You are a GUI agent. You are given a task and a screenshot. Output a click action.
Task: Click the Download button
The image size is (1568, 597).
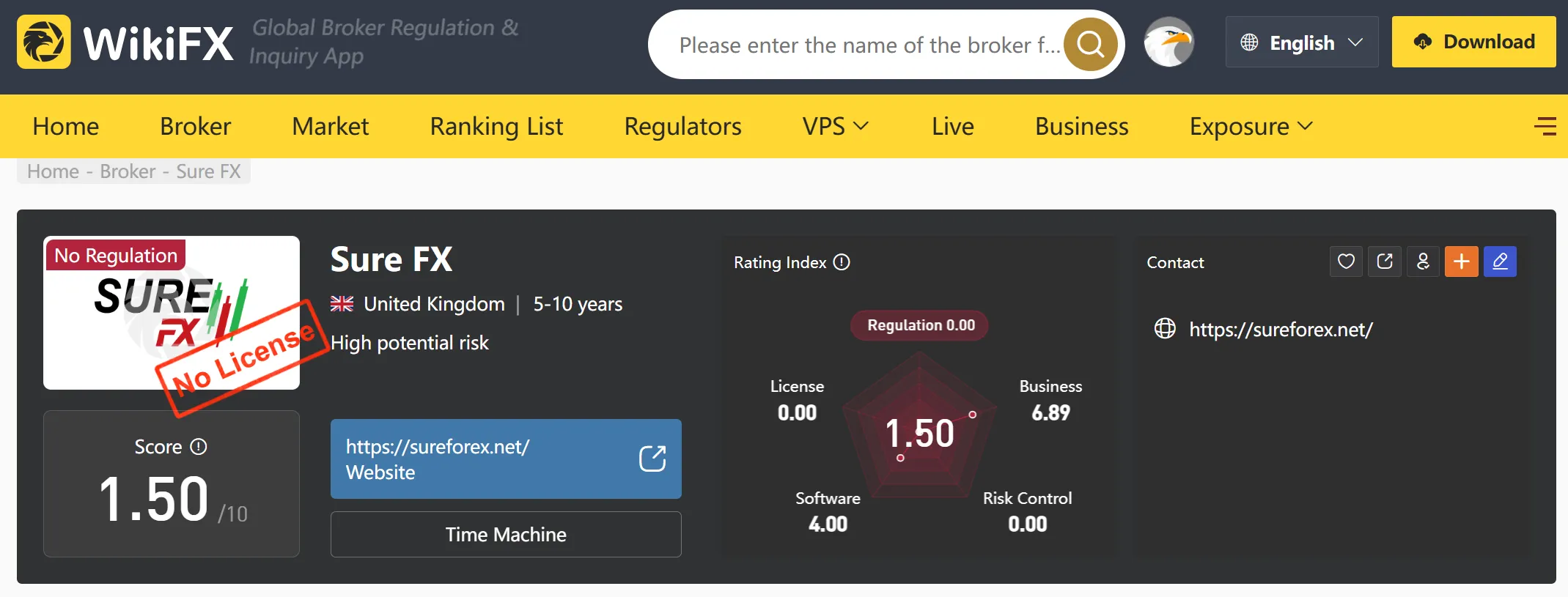tap(1473, 42)
